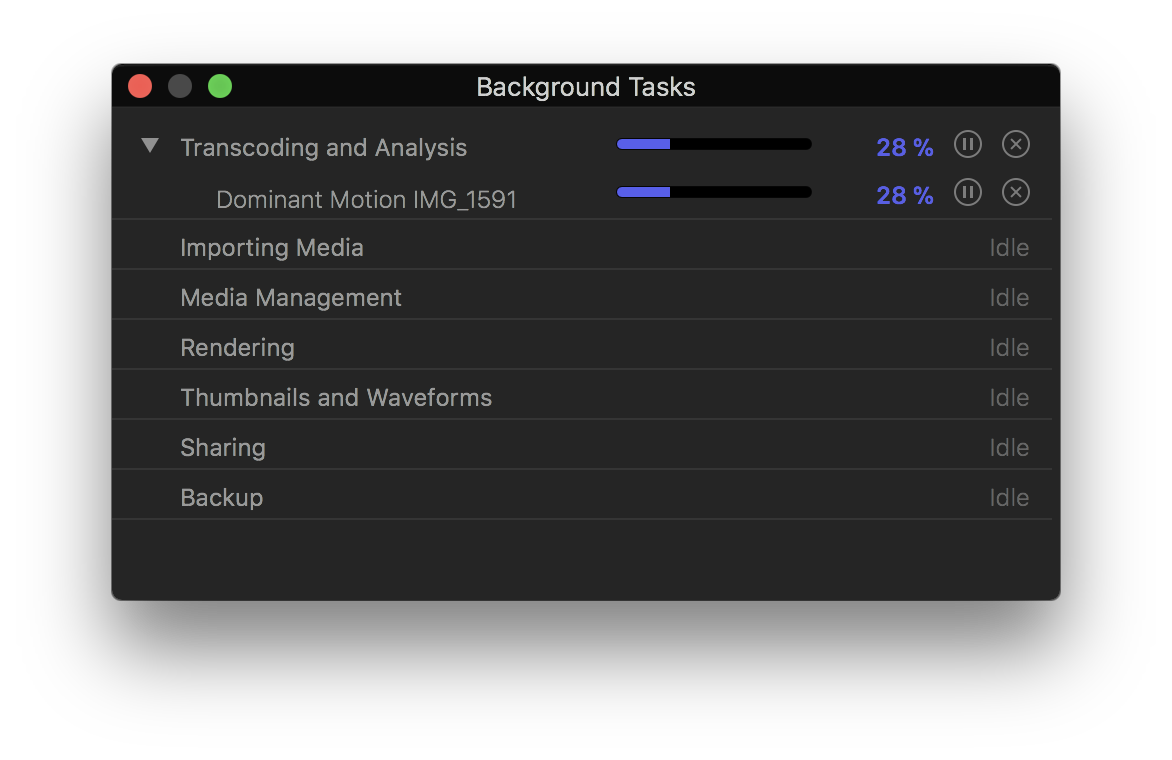Collapse the Transcoding and Analysis disclosure triangle
The width and height of the screenshot is (1172, 760).
[x=150, y=146]
